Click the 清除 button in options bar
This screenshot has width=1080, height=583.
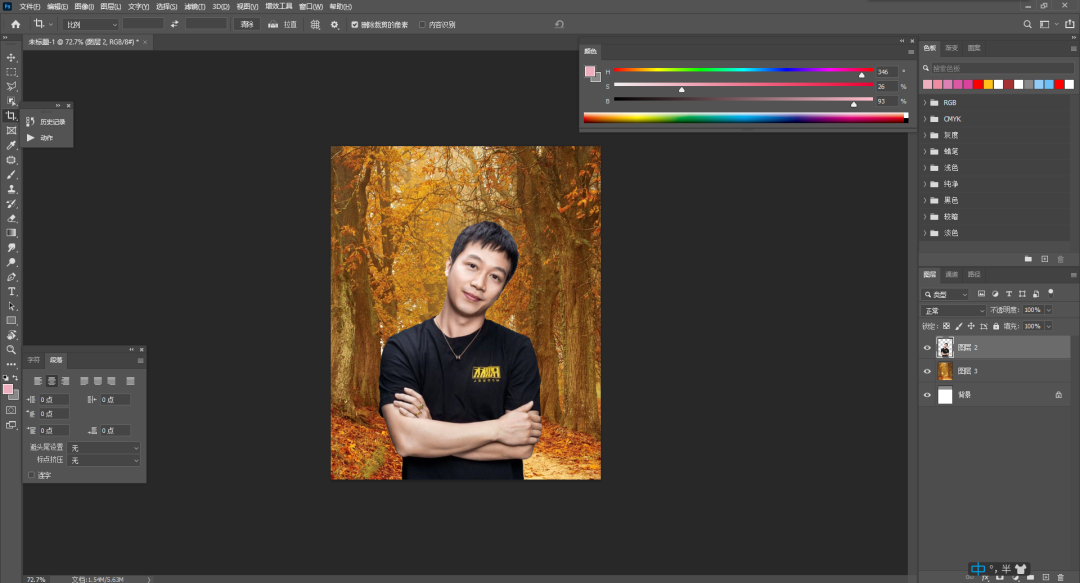(x=247, y=24)
